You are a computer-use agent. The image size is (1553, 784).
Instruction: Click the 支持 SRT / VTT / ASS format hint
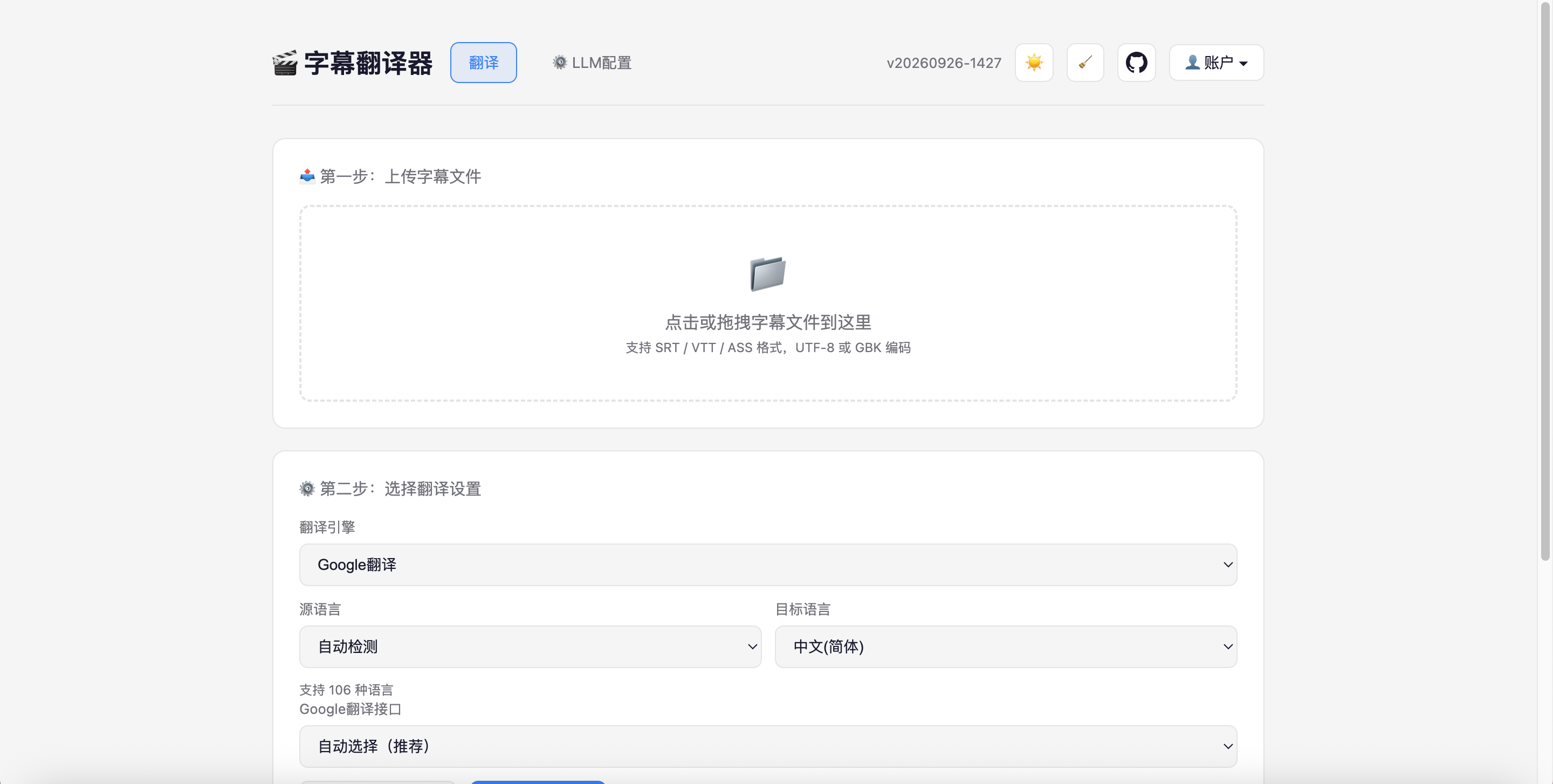[768, 348]
